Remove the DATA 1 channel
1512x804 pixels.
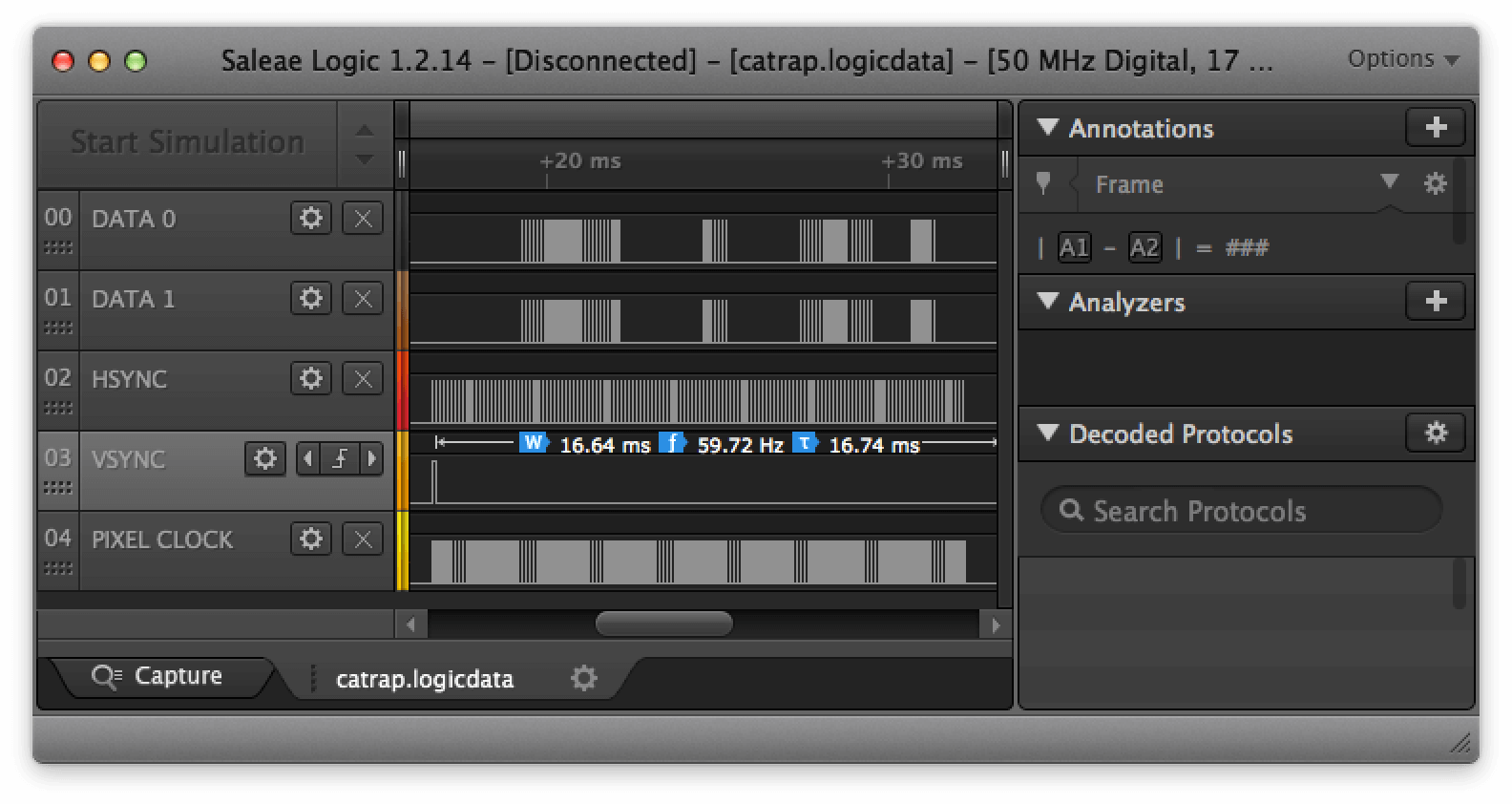coord(363,299)
